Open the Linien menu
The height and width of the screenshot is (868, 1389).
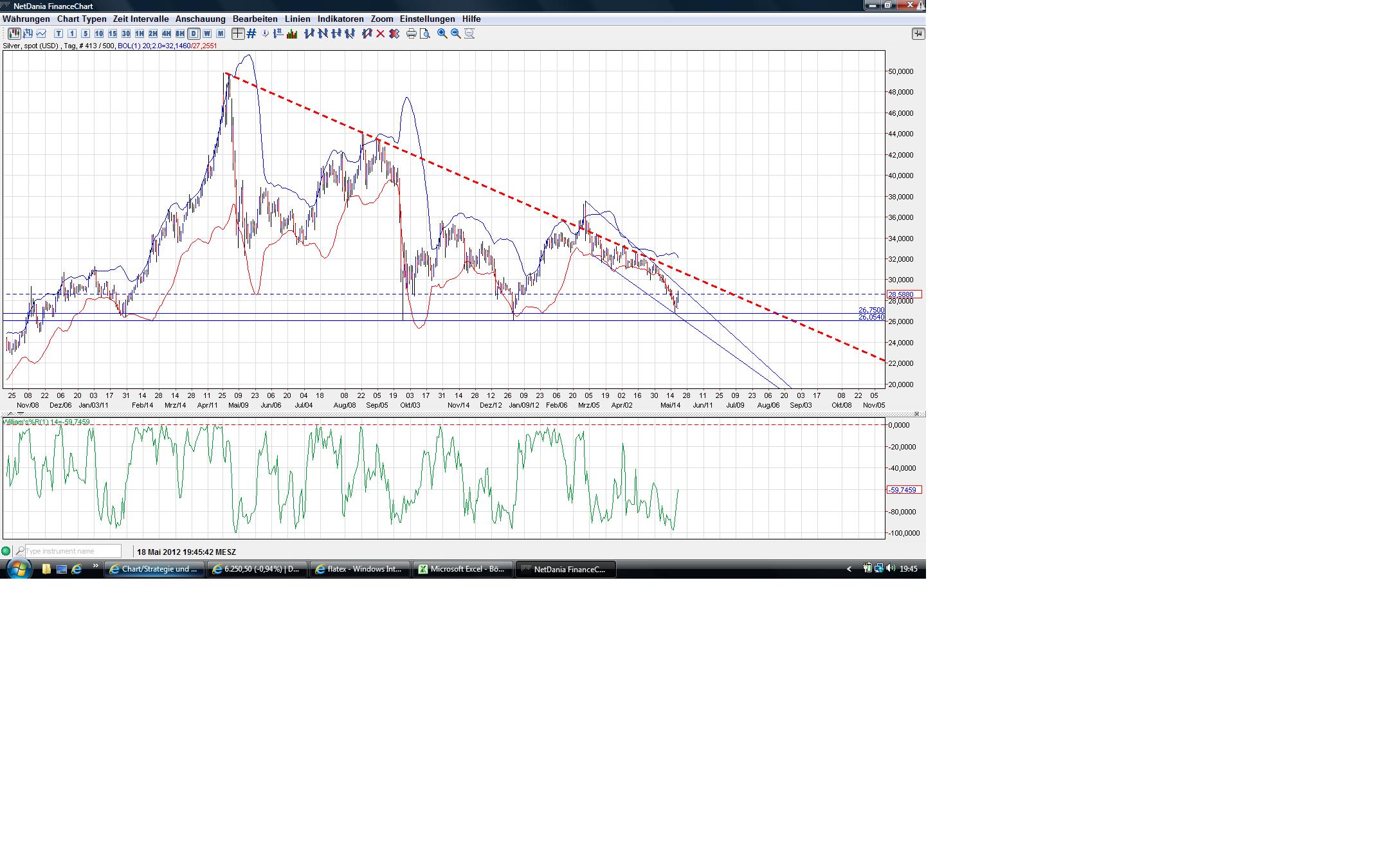pyautogui.click(x=297, y=19)
